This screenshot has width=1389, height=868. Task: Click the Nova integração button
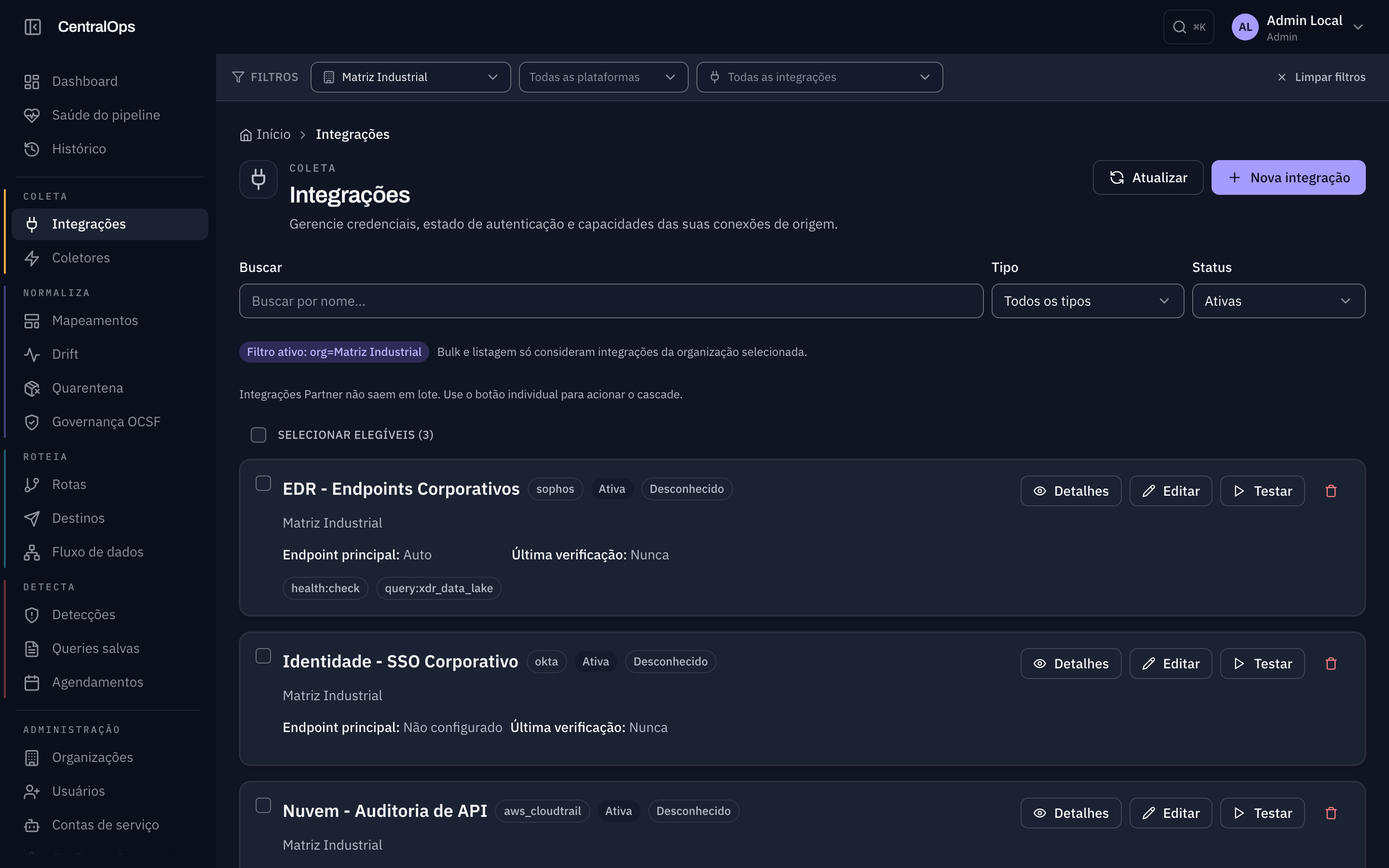tap(1288, 177)
